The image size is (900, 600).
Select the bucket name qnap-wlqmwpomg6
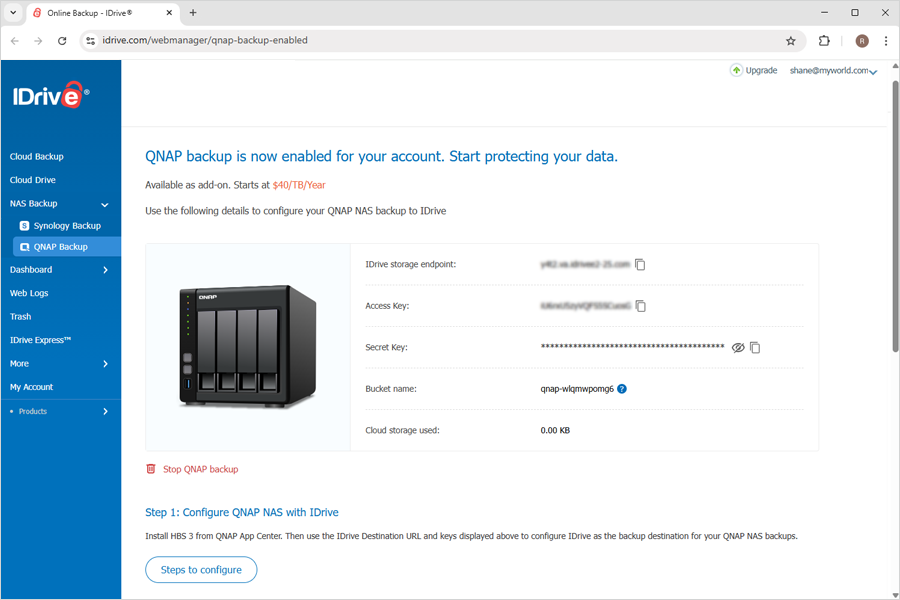(x=577, y=389)
